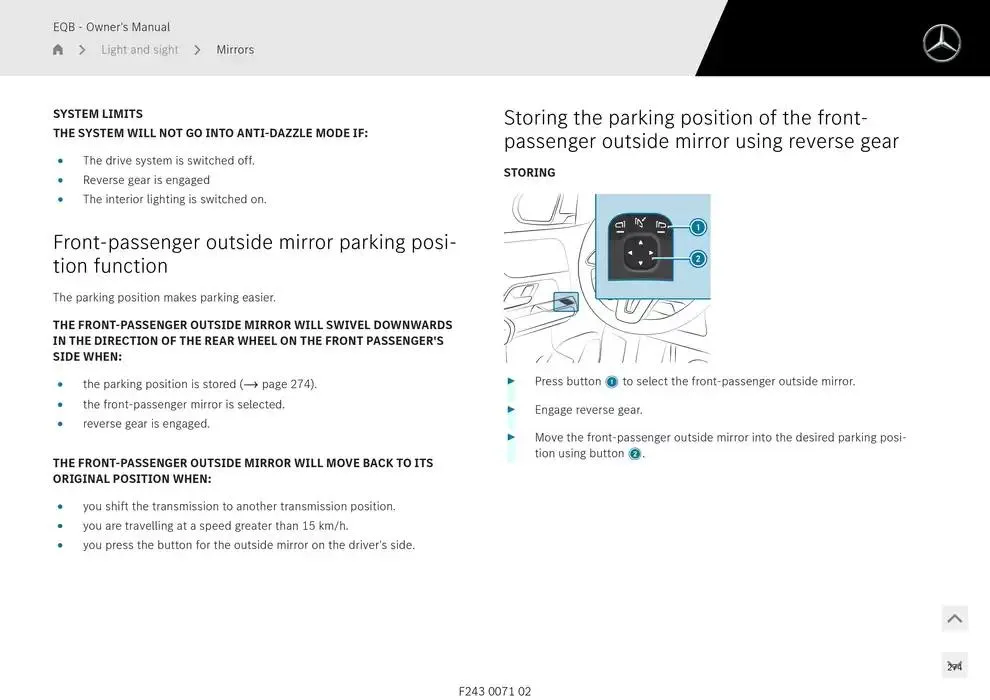
Task: Click the four-way mirror adjustment pad in the diagram
Action: point(639,254)
